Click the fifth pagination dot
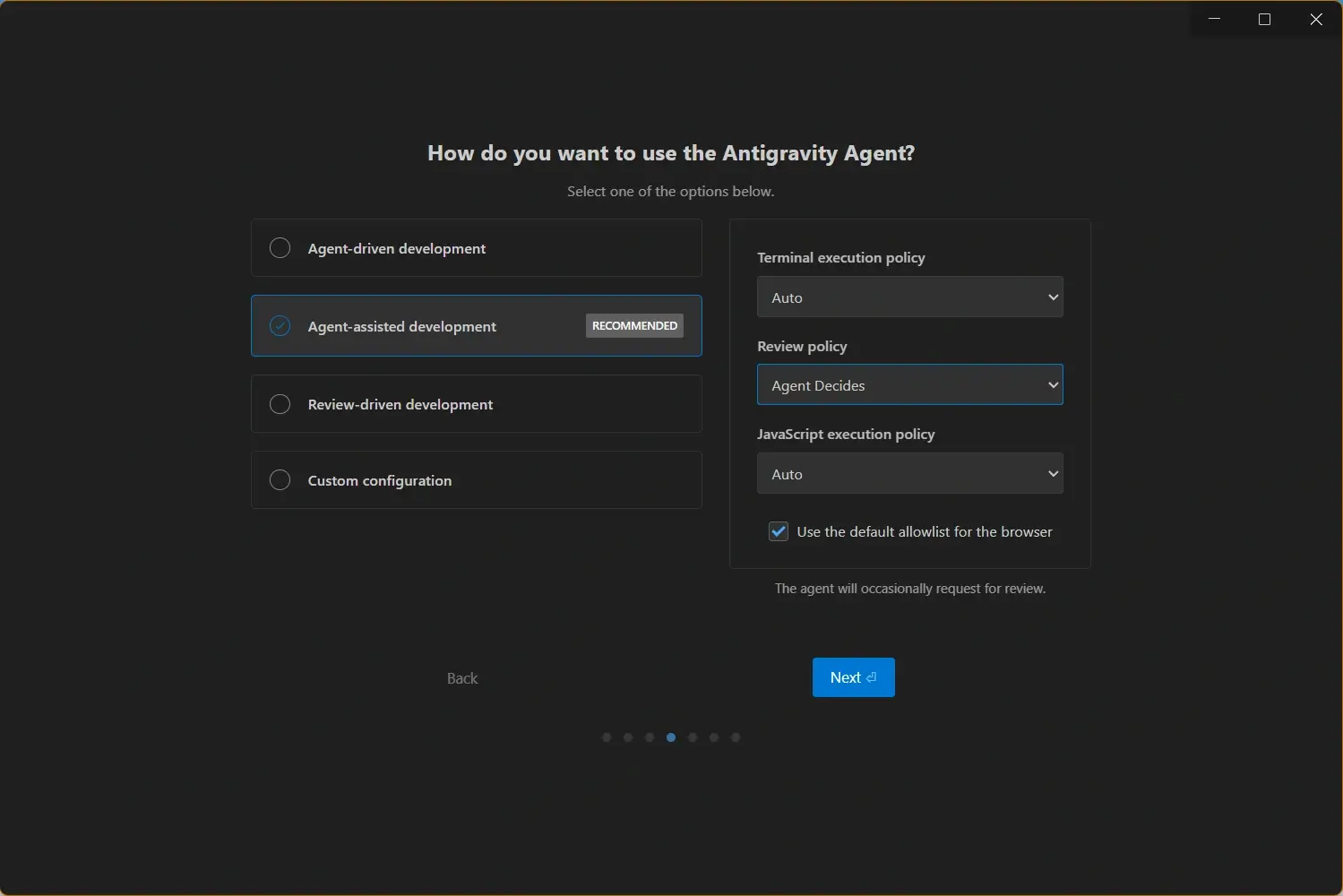 click(x=693, y=737)
